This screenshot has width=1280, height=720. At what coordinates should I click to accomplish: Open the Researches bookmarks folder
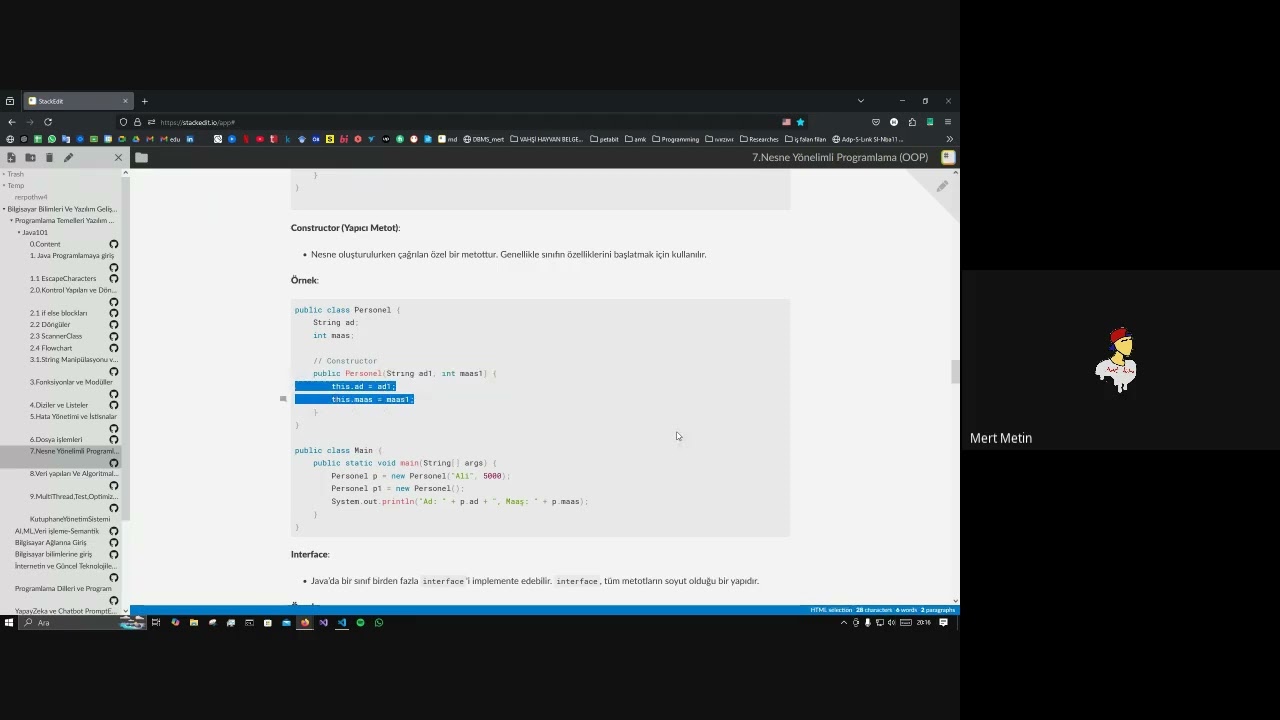coord(759,139)
